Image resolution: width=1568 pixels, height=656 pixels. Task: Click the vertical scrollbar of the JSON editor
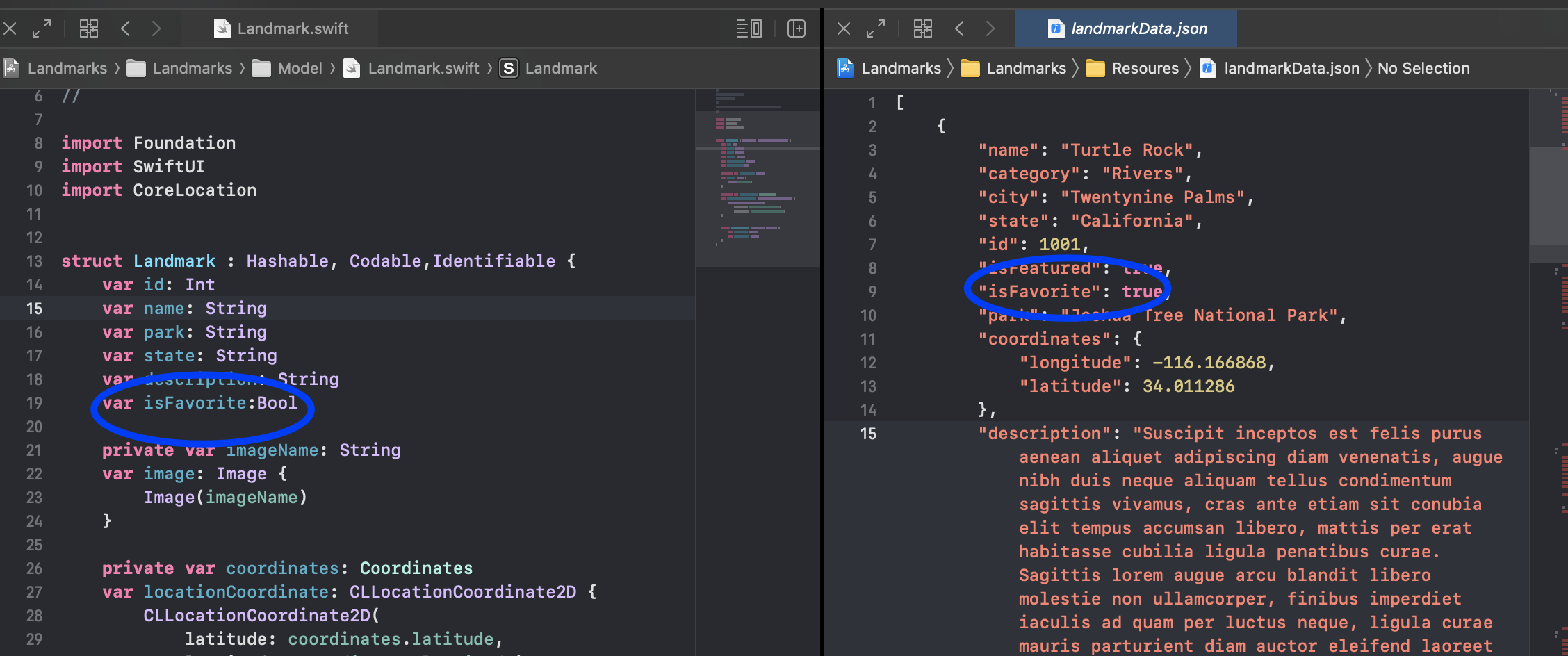coord(1549,196)
